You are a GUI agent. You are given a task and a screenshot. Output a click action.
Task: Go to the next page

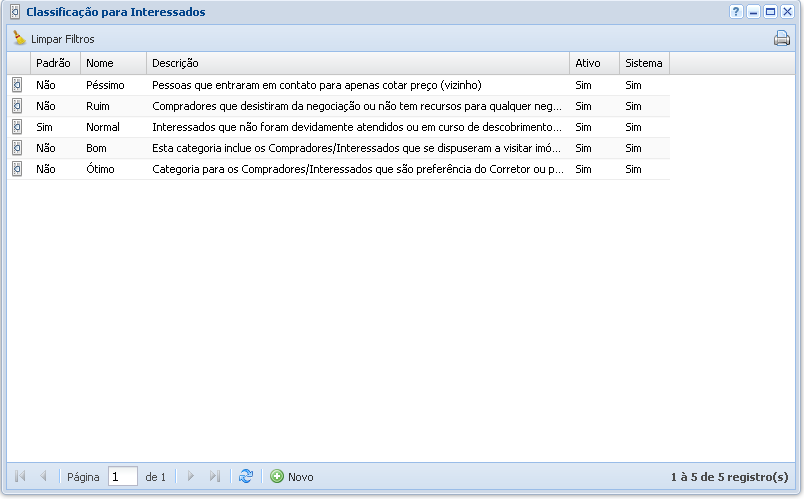(x=191, y=477)
